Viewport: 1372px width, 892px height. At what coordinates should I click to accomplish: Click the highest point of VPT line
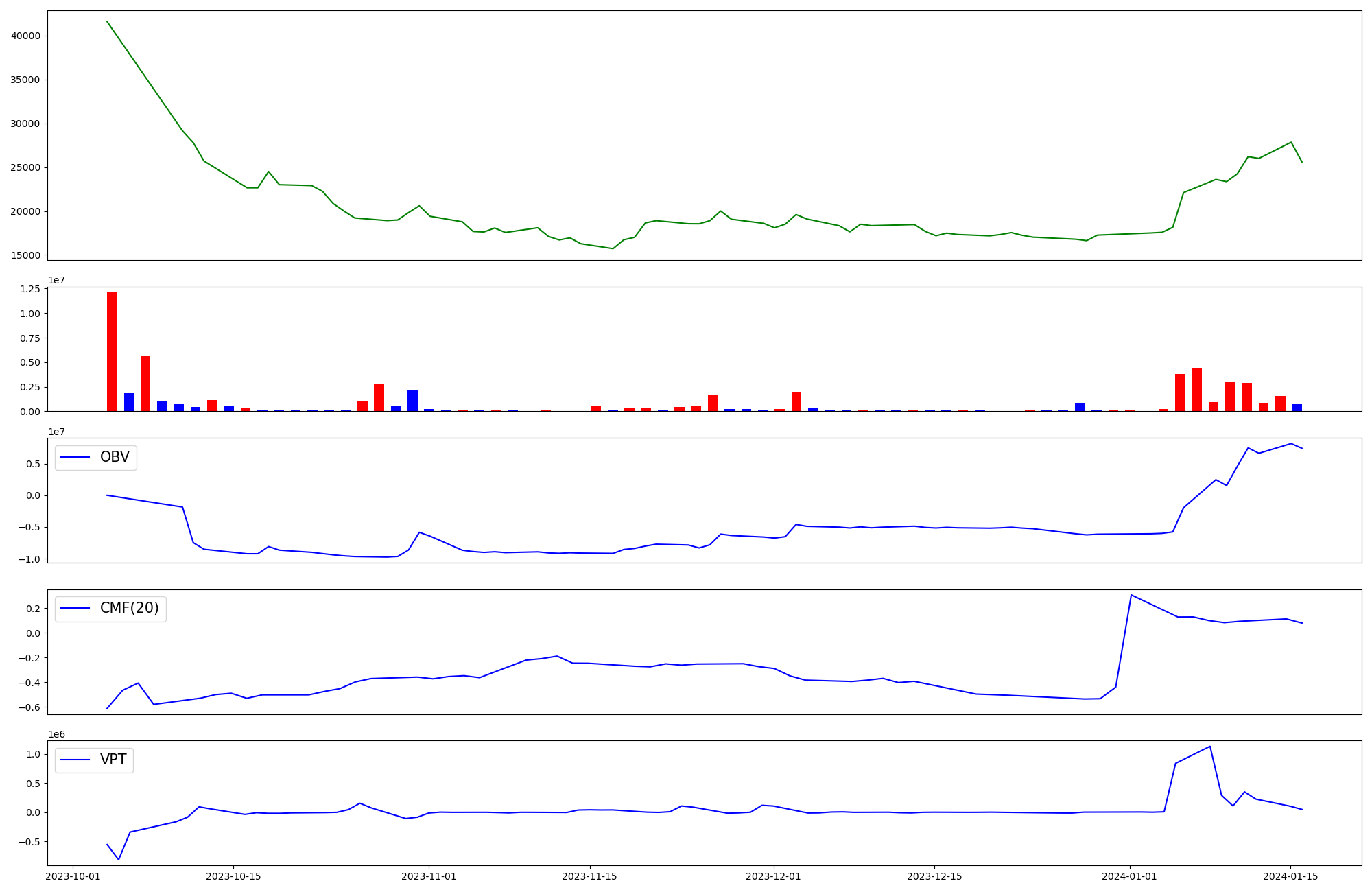[1209, 747]
